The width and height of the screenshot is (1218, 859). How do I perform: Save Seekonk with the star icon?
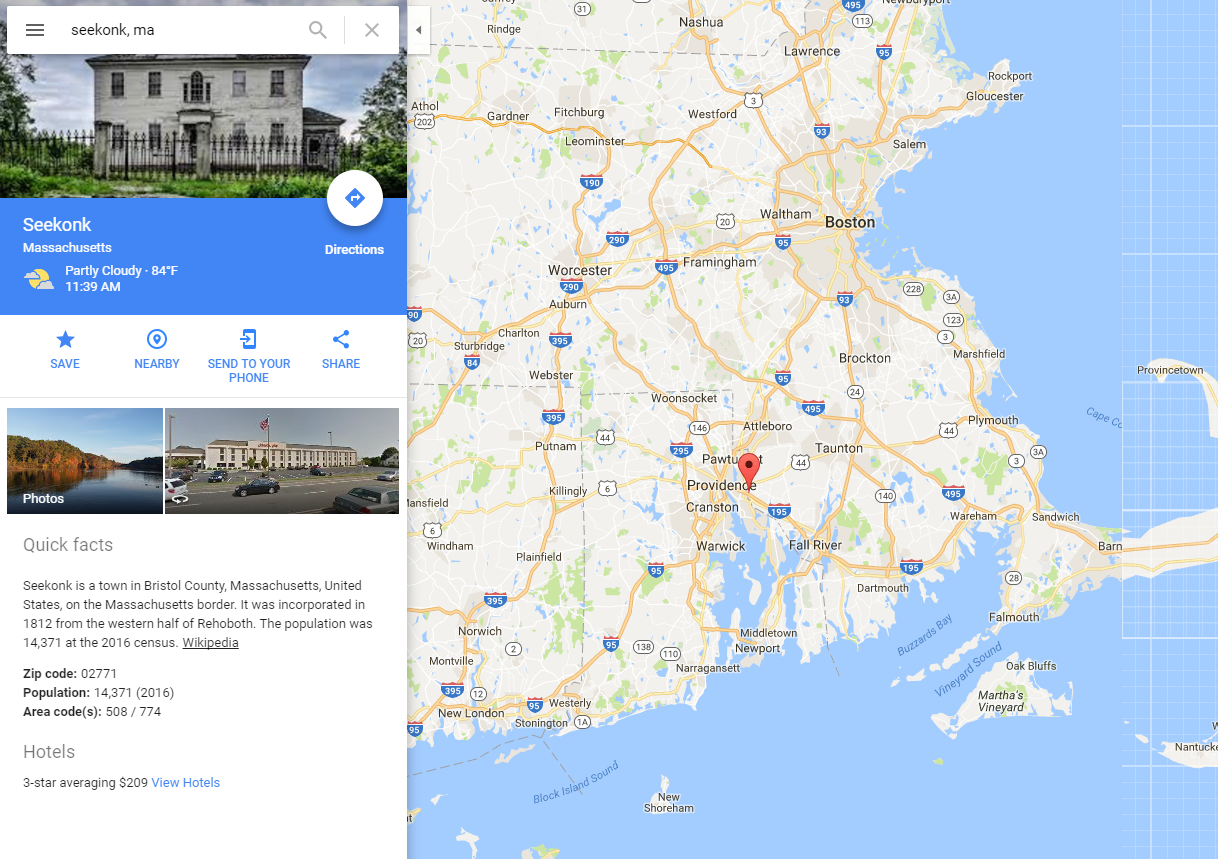(65, 339)
